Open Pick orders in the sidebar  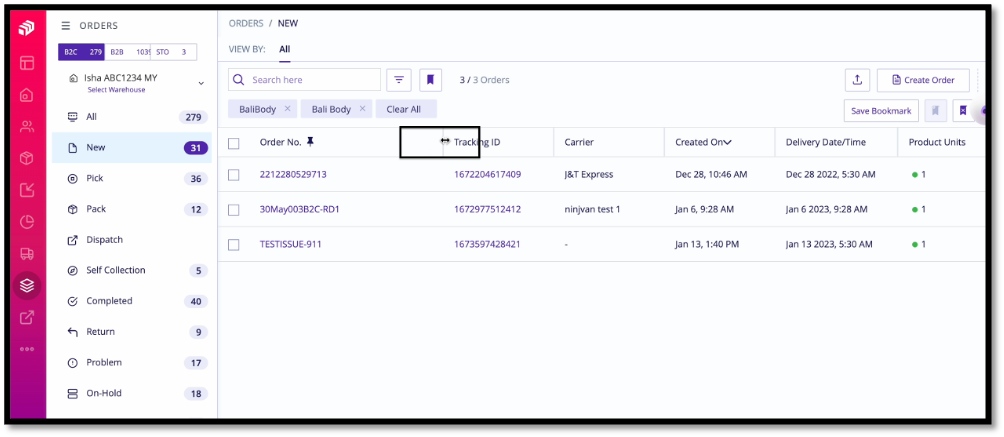pos(132,178)
